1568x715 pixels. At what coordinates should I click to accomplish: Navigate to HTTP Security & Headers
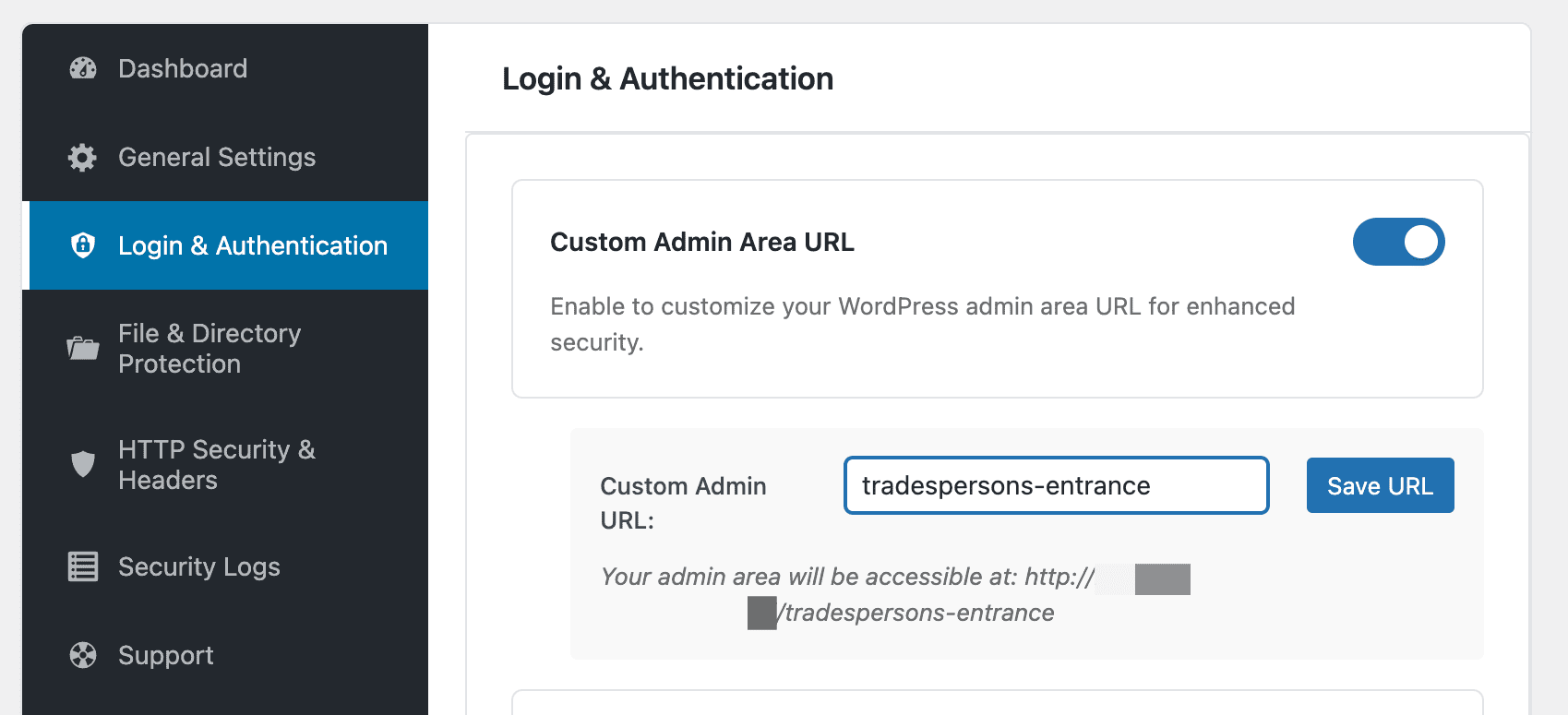point(225,464)
